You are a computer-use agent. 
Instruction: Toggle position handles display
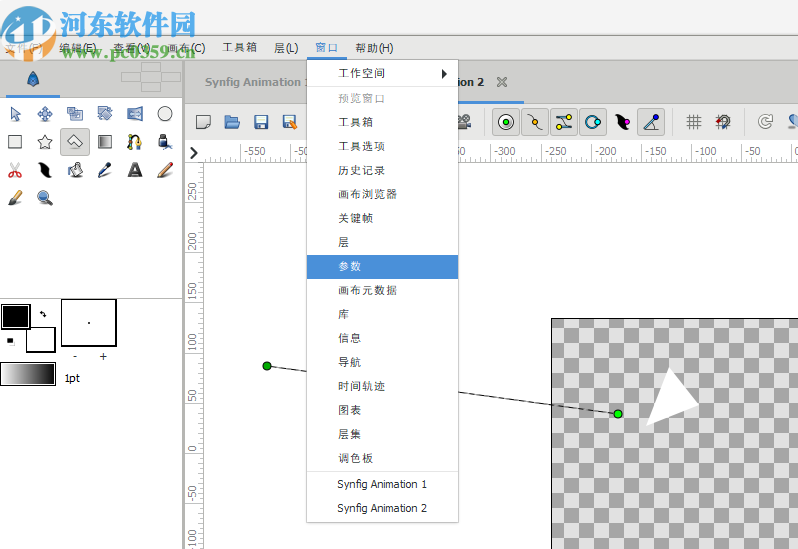tap(506, 122)
